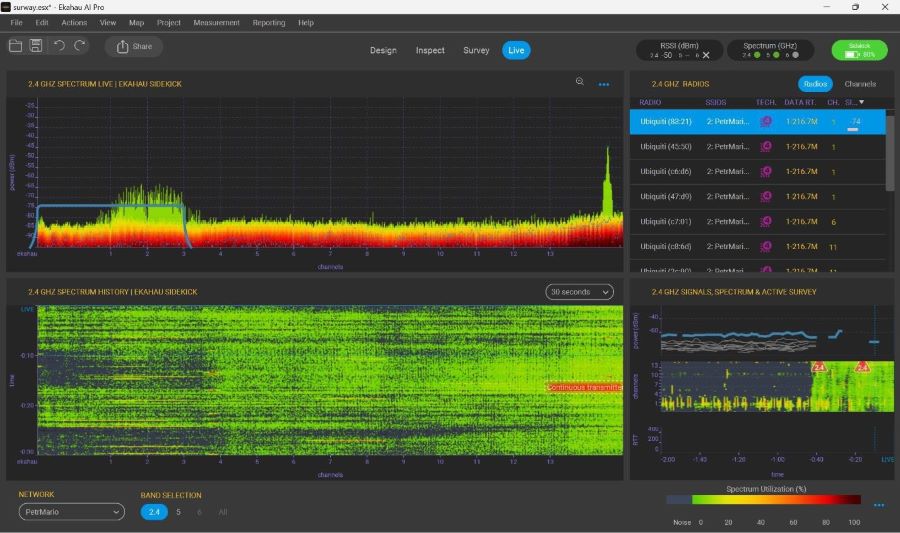Image resolution: width=900 pixels, height=533 pixels.
Task: Sort by the SSIDS column header
Action: [716, 102]
